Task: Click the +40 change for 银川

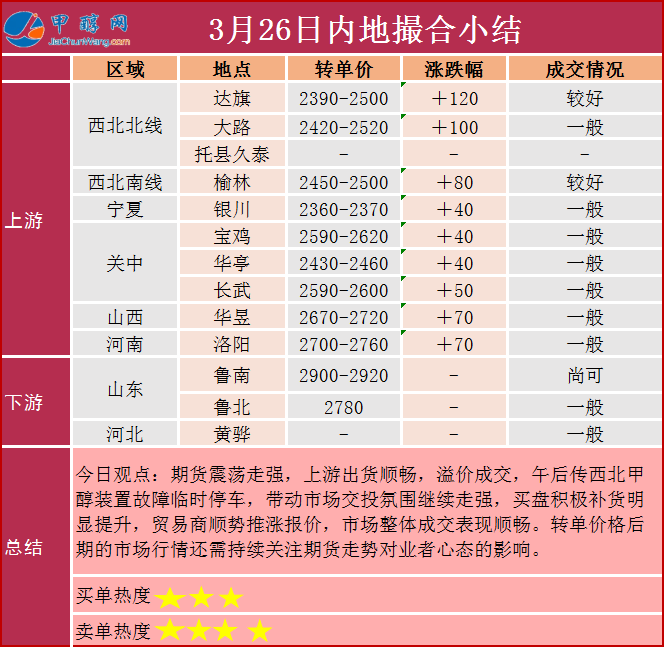Action: pos(454,209)
